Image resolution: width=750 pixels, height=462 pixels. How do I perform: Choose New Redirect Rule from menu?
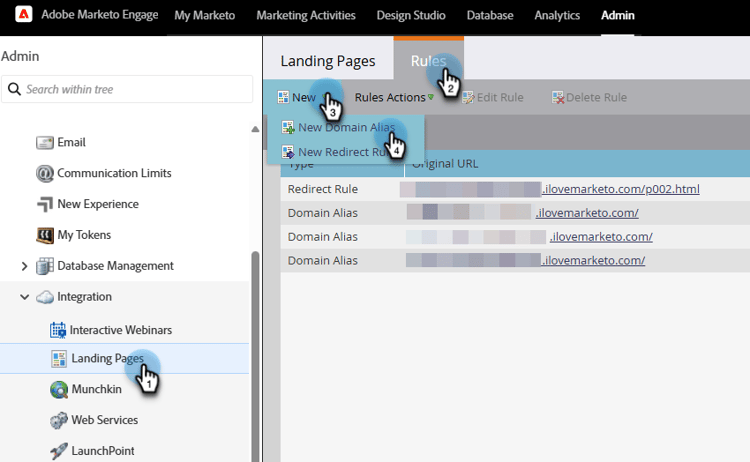(345, 152)
